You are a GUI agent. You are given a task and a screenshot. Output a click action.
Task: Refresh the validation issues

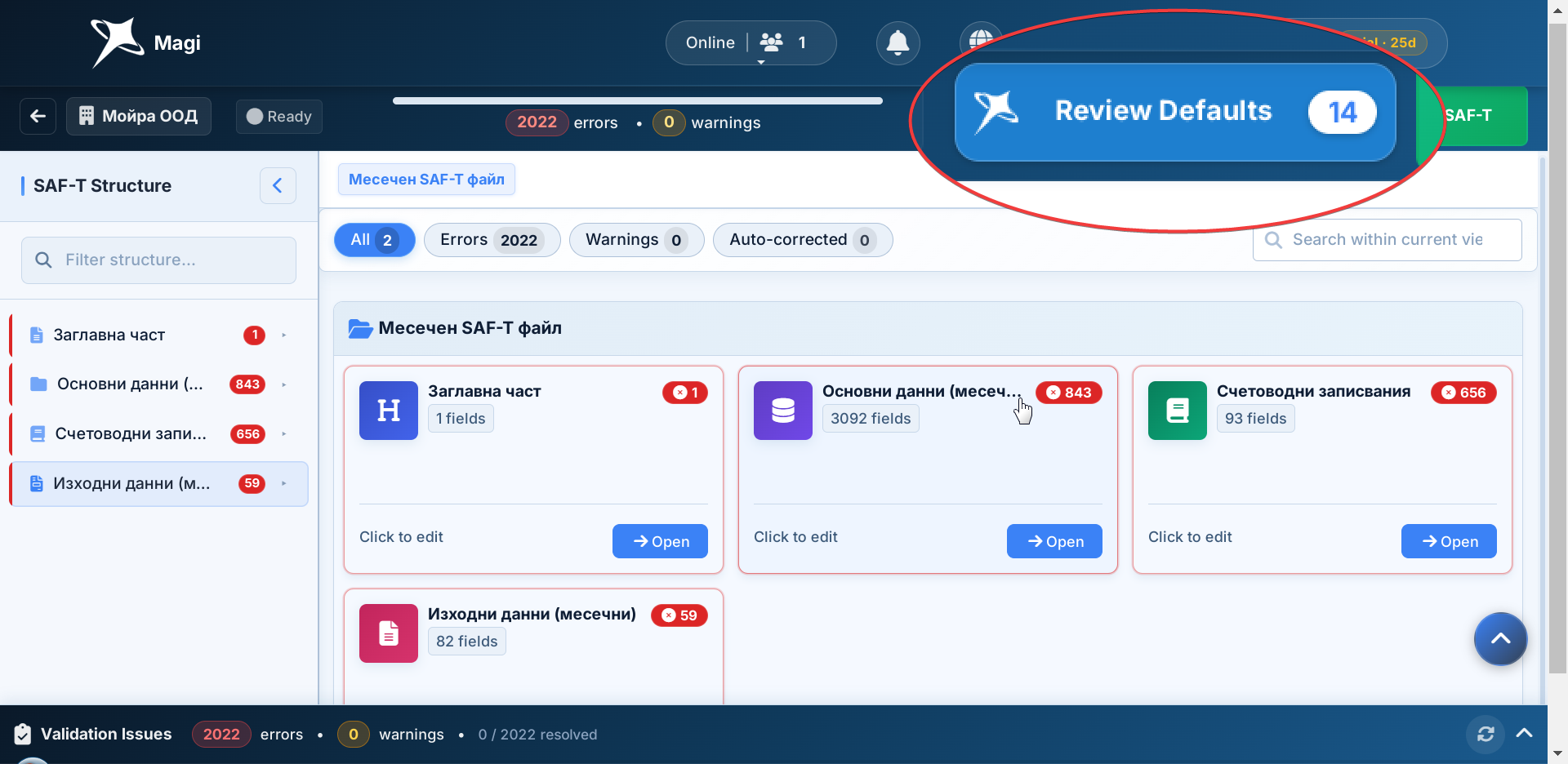pyautogui.click(x=1486, y=734)
